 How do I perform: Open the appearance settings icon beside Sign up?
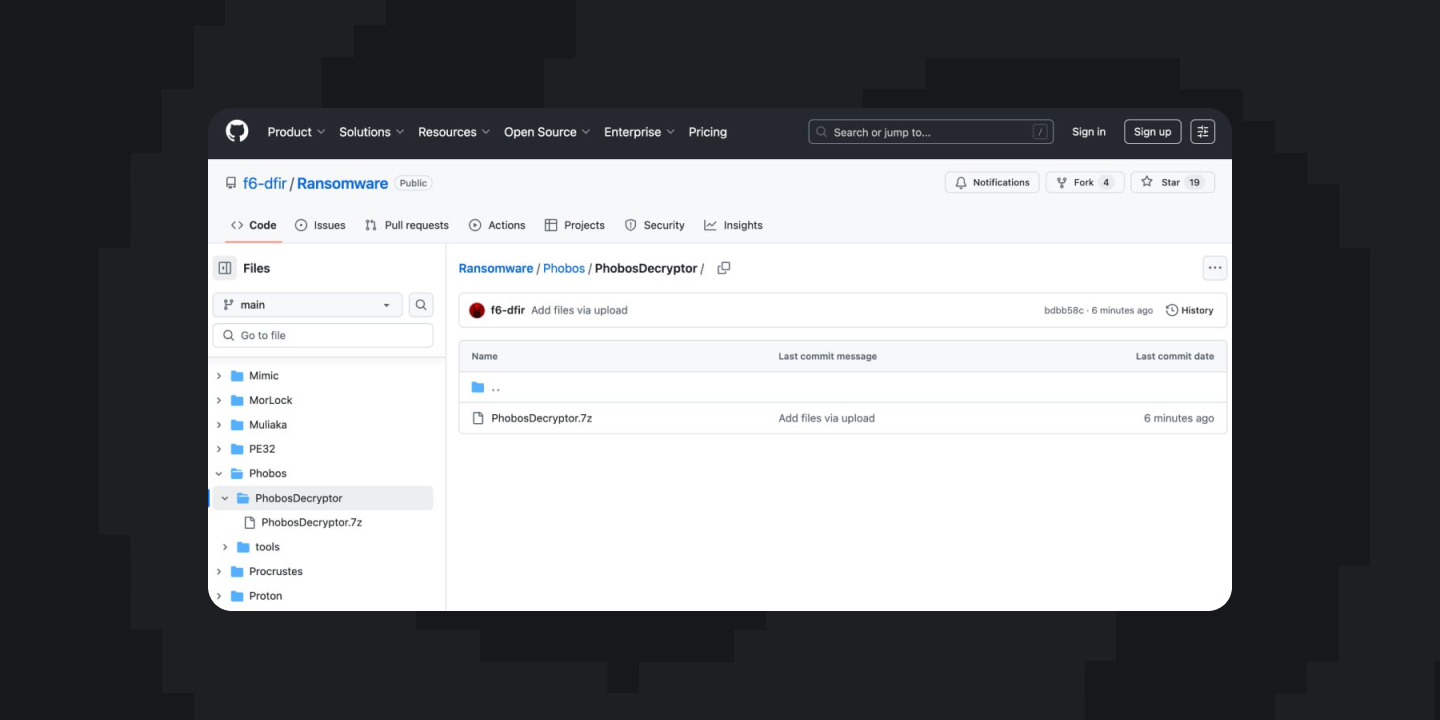point(1203,132)
